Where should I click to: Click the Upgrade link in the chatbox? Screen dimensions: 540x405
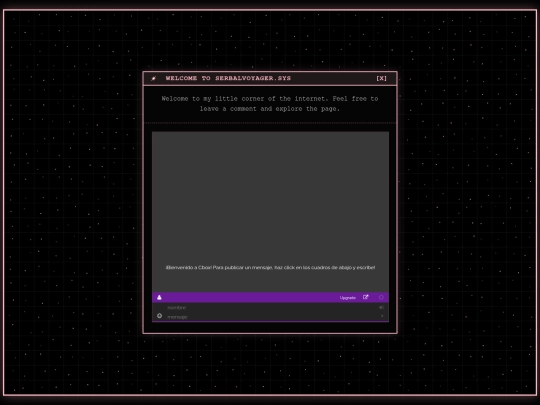pyautogui.click(x=347, y=298)
